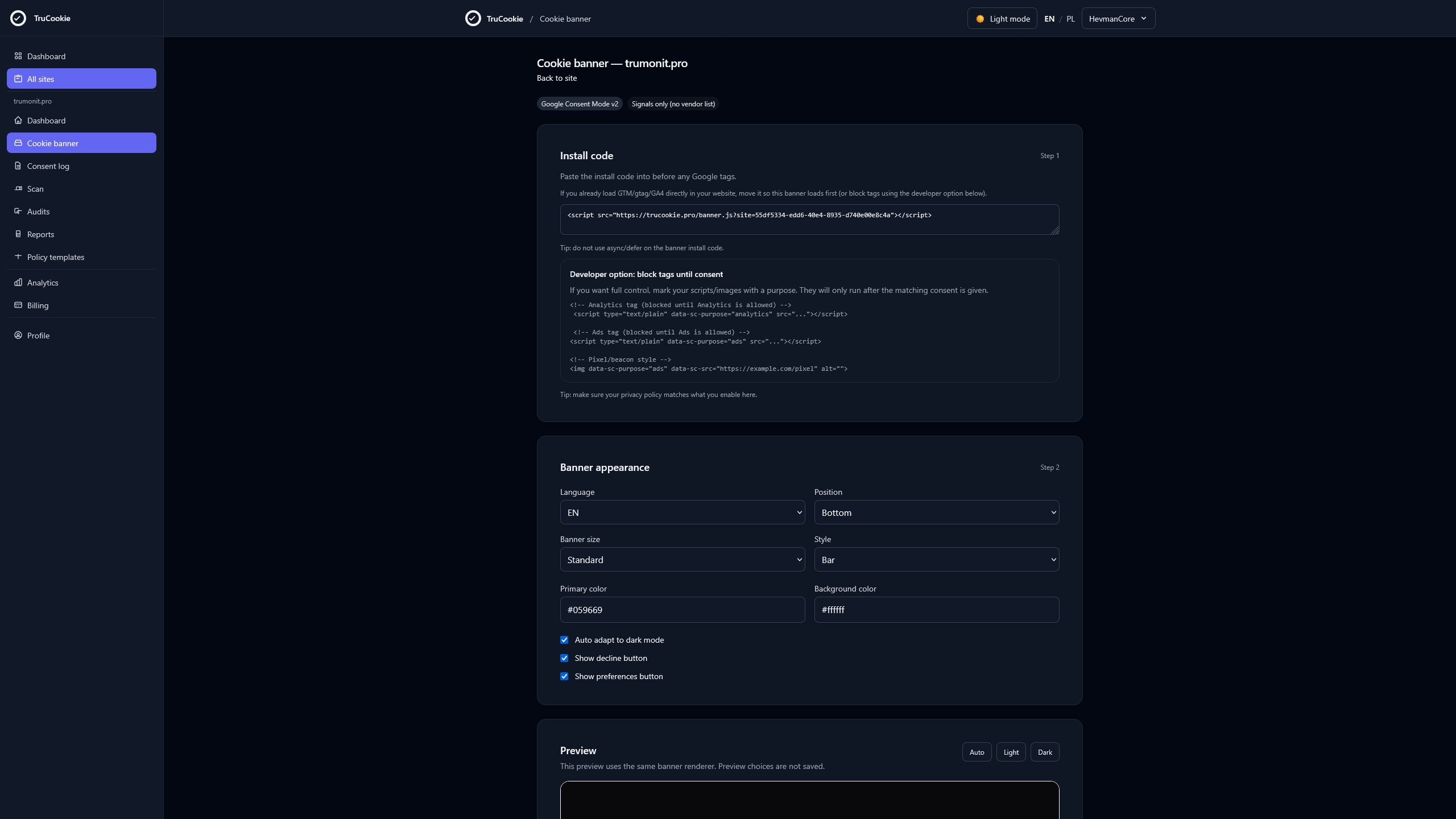Click the Back to site link
The image size is (1456, 819).
[556, 77]
